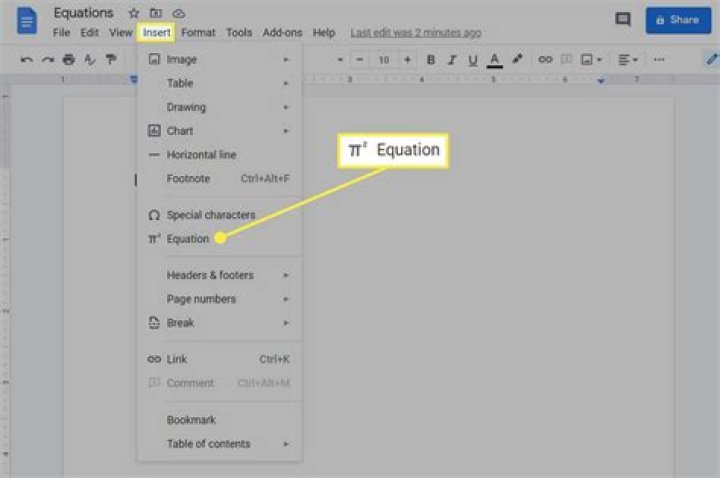Expand Page numbers submenu
Image resolution: width=720 pixels, height=478 pixels.
coord(219,299)
